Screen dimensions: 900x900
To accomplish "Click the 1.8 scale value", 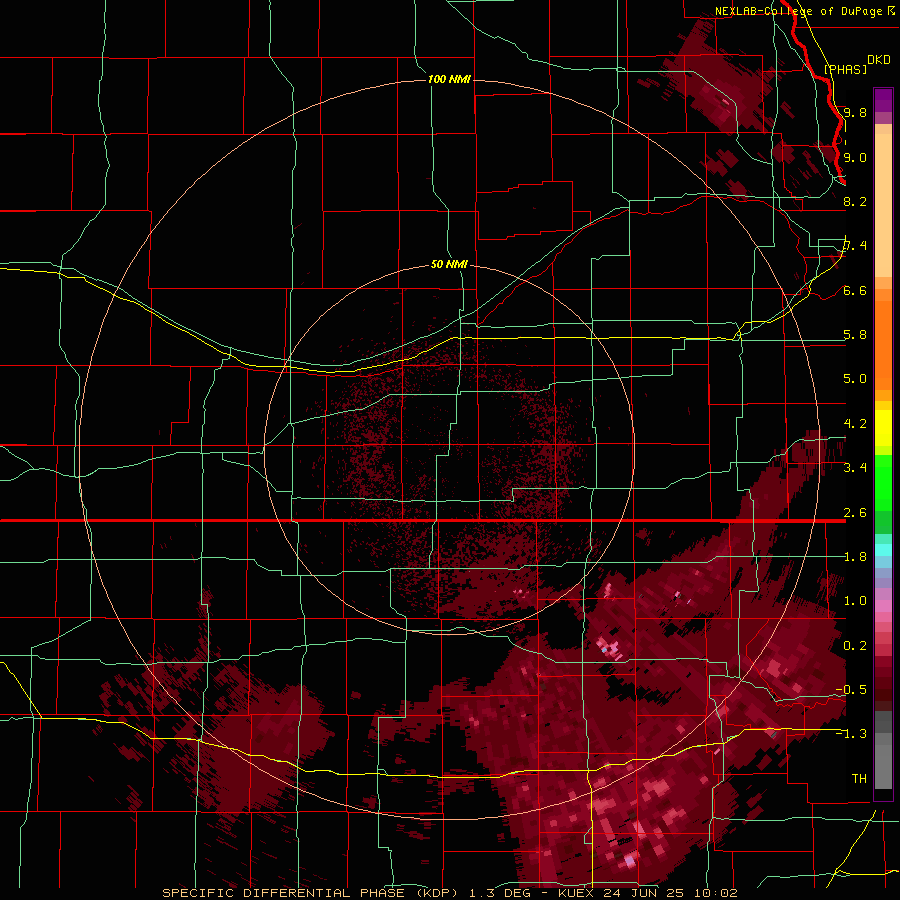I will point(855,557).
